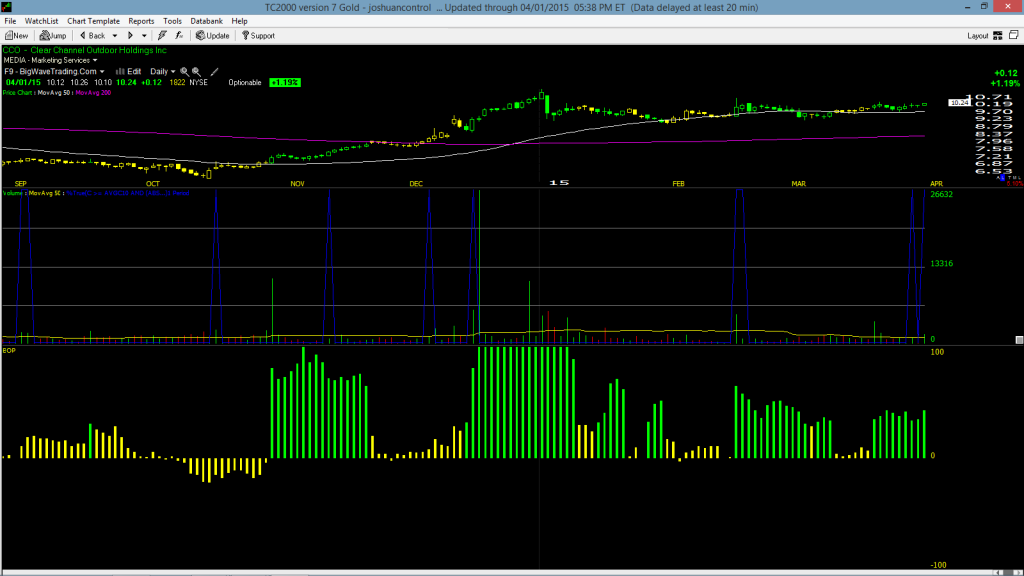Click the NYSE exchange label

tap(199, 83)
